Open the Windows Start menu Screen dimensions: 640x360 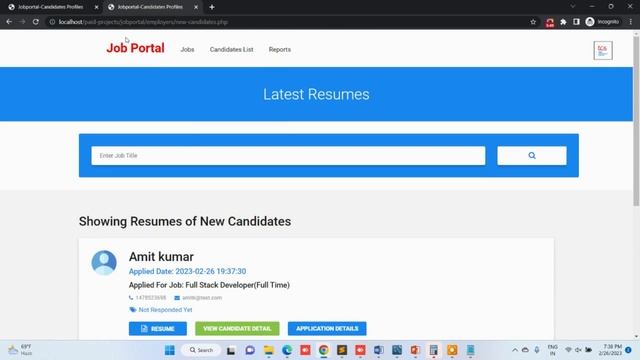click(x=169, y=350)
